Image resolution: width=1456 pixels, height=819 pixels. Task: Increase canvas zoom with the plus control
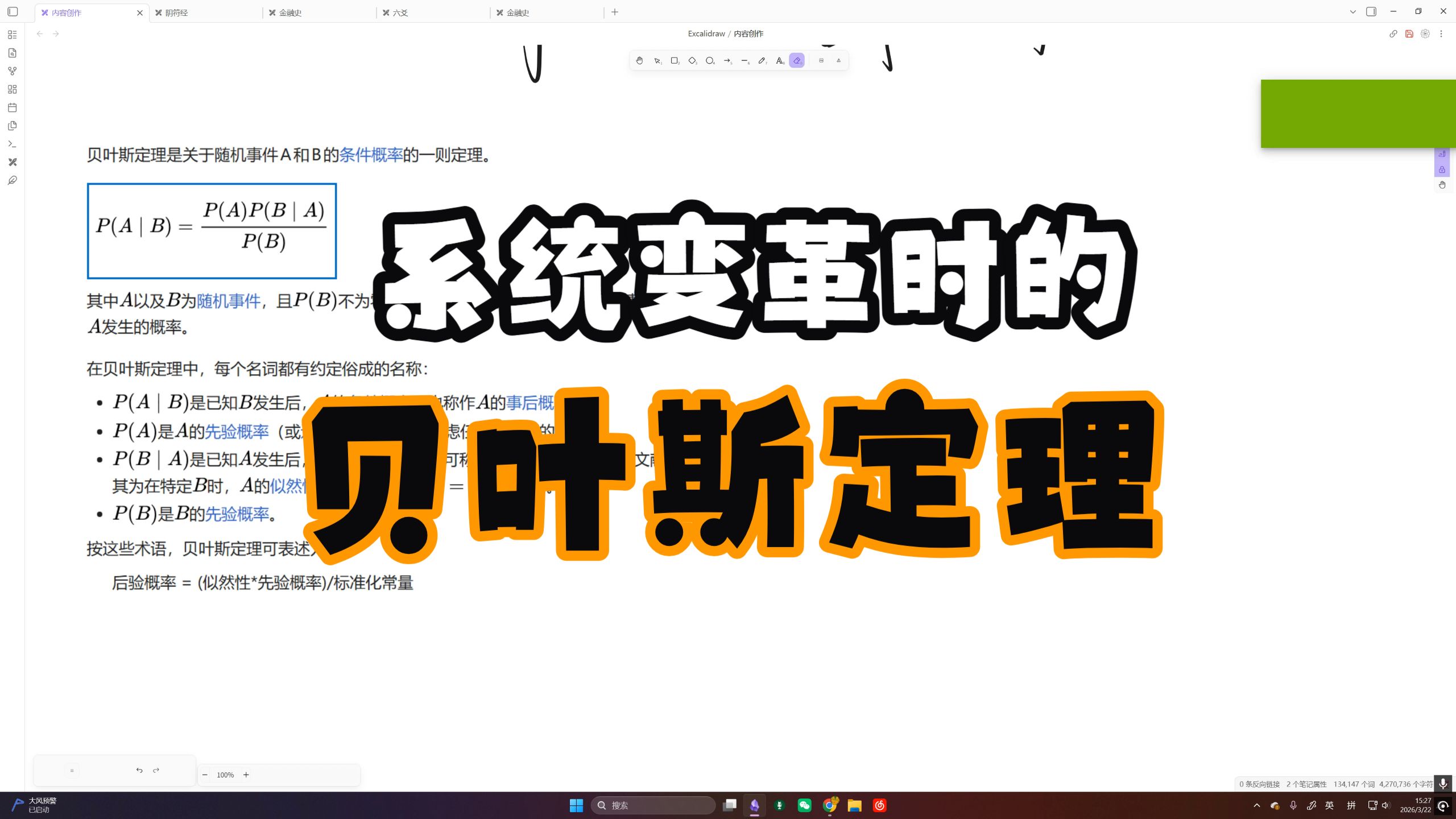click(x=246, y=775)
